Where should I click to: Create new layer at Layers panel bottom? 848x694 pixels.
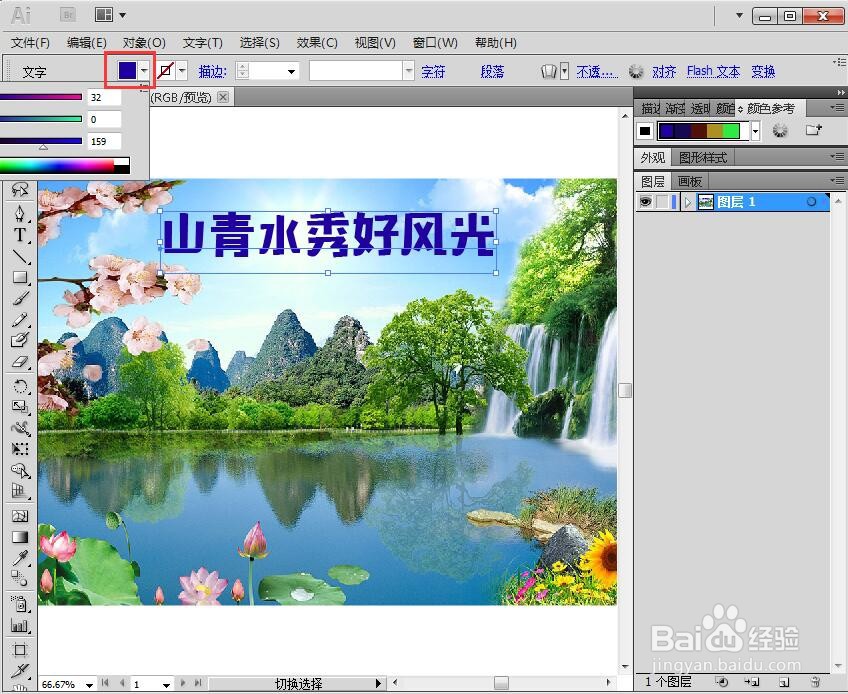[x=784, y=682]
